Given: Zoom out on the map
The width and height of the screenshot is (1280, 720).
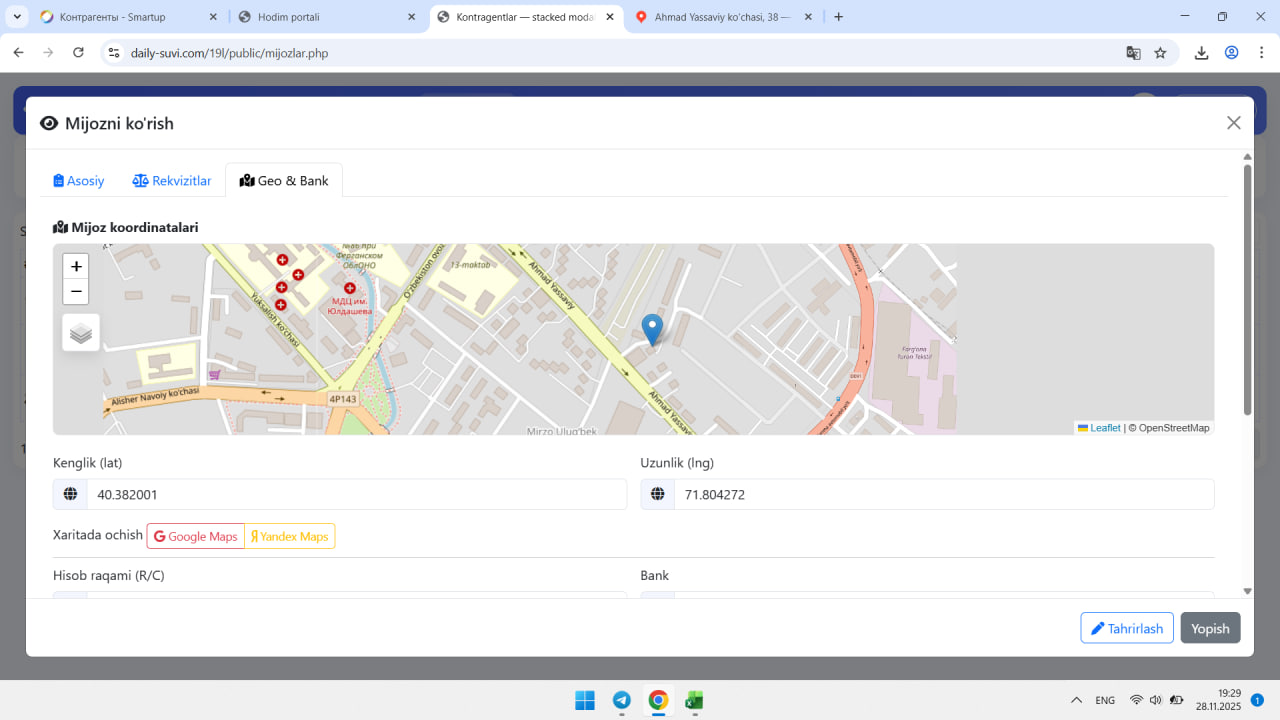Looking at the screenshot, I should [76, 292].
